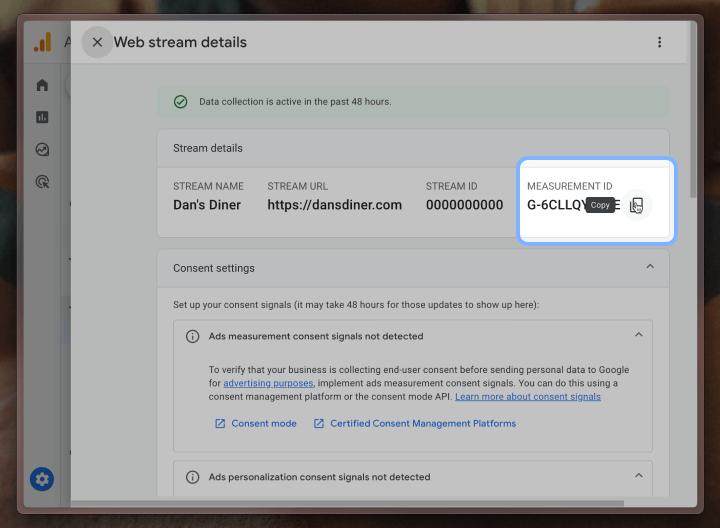The image size is (720, 528).
Task: Click the Google Analytics logo
Action: click(42, 42)
